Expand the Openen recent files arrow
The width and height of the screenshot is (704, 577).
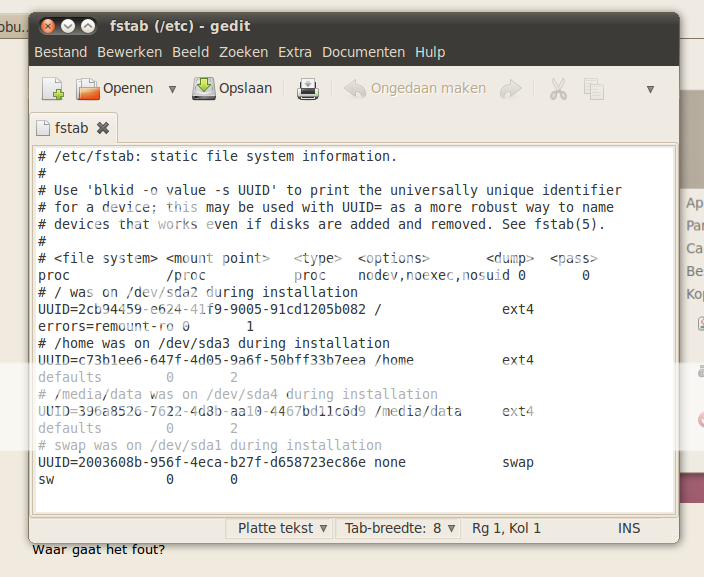click(172, 89)
